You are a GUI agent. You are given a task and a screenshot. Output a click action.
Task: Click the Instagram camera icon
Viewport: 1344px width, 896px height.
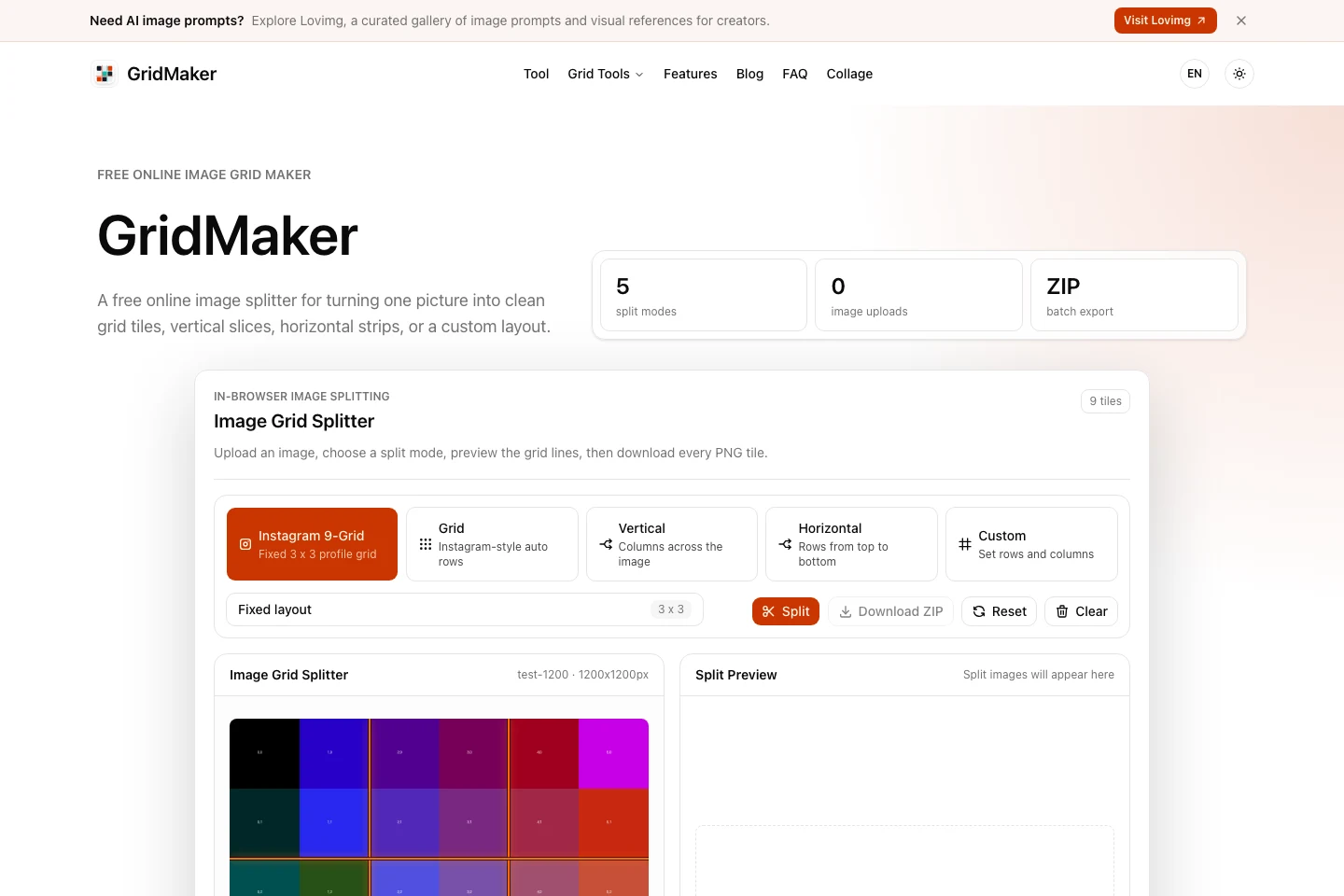[x=245, y=544]
